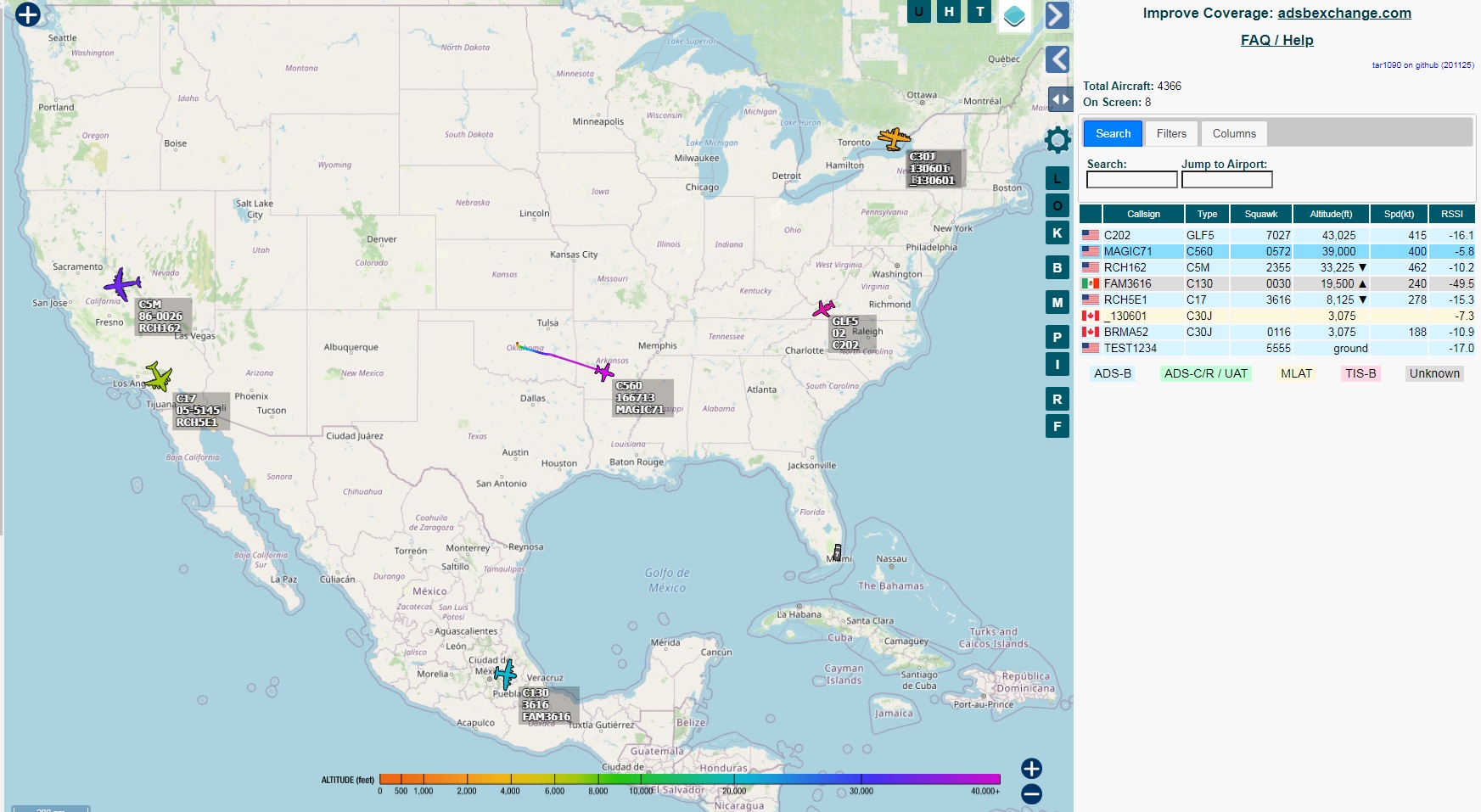1481x812 pixels.
Task: Click the H toggle button above the map
Action: pos(949,11)
